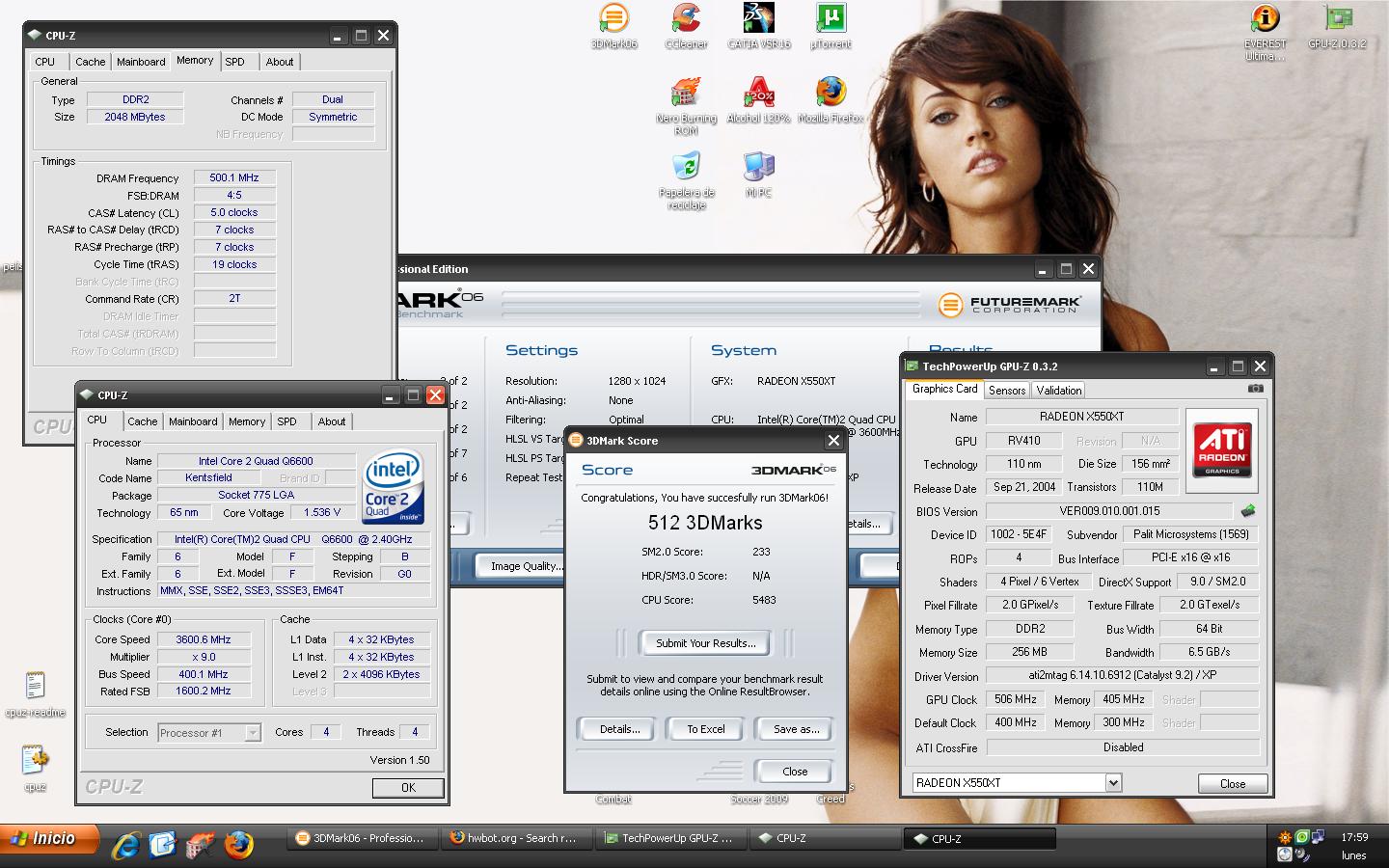The height and width of the screenshot is (868, 1389).
Task: Open the SPD tab in front CPU-Z
Action: point(286,421)
